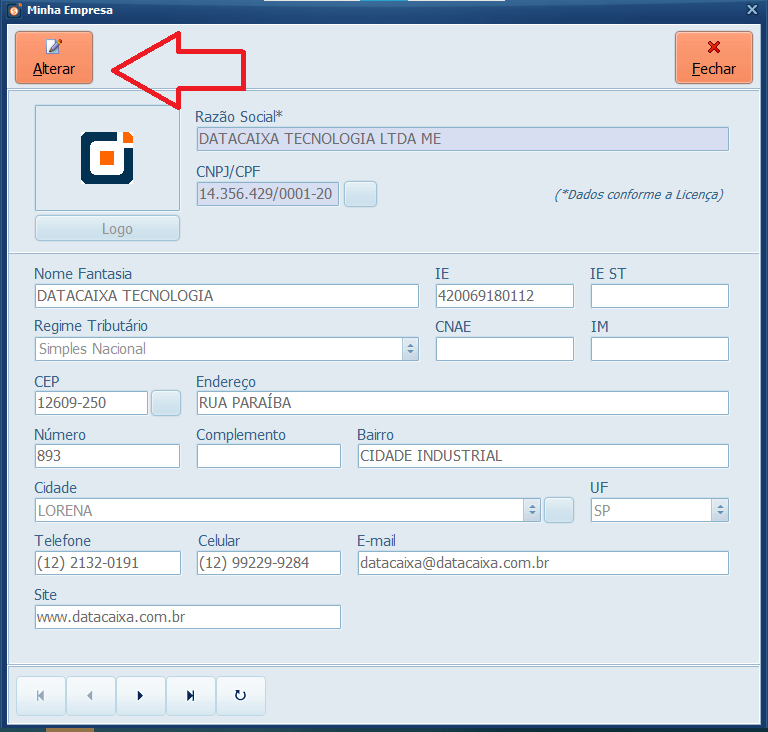Screen dimensions: 768x732
Task: Click the Fechar button with red X
Action: [x=713, y=57]
